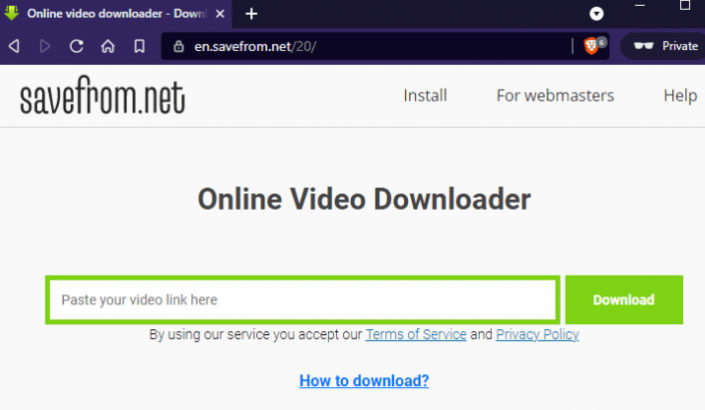Click the Paste your video link field
Viewport: 705px width, 410px height.
[x=303, y=300]
